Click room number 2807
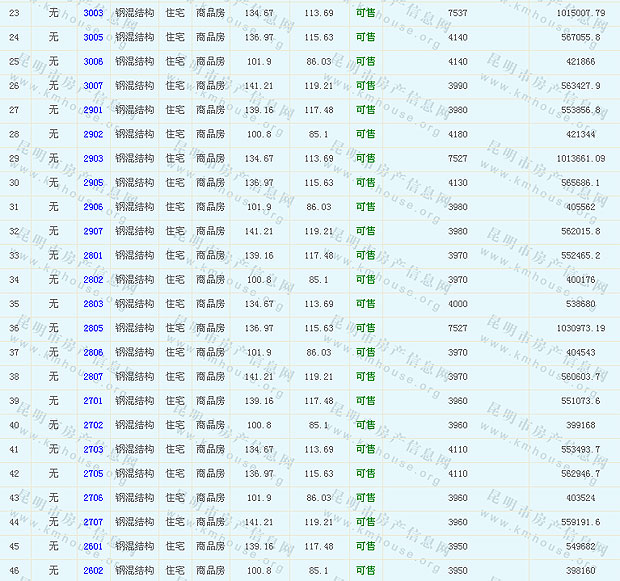The image size is (620, 581). pyautogui.click(x=93, y=377)
